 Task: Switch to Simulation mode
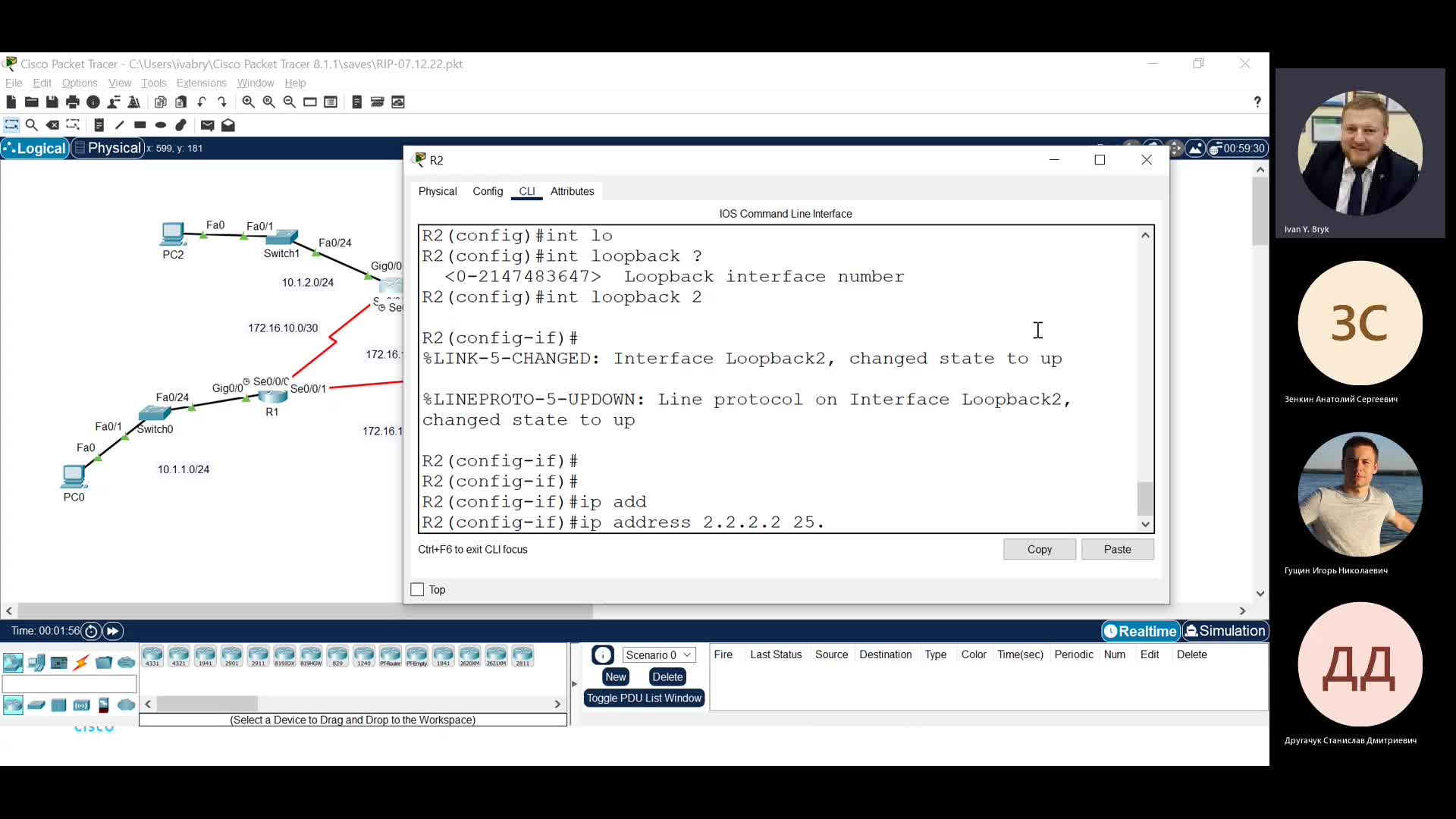[1225, 631]
